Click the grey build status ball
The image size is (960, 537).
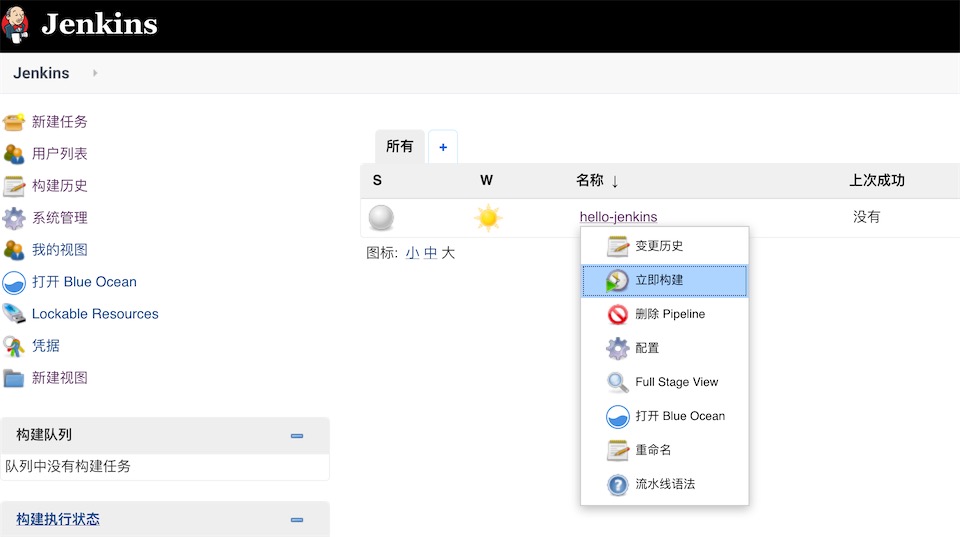tap(381, 217)
